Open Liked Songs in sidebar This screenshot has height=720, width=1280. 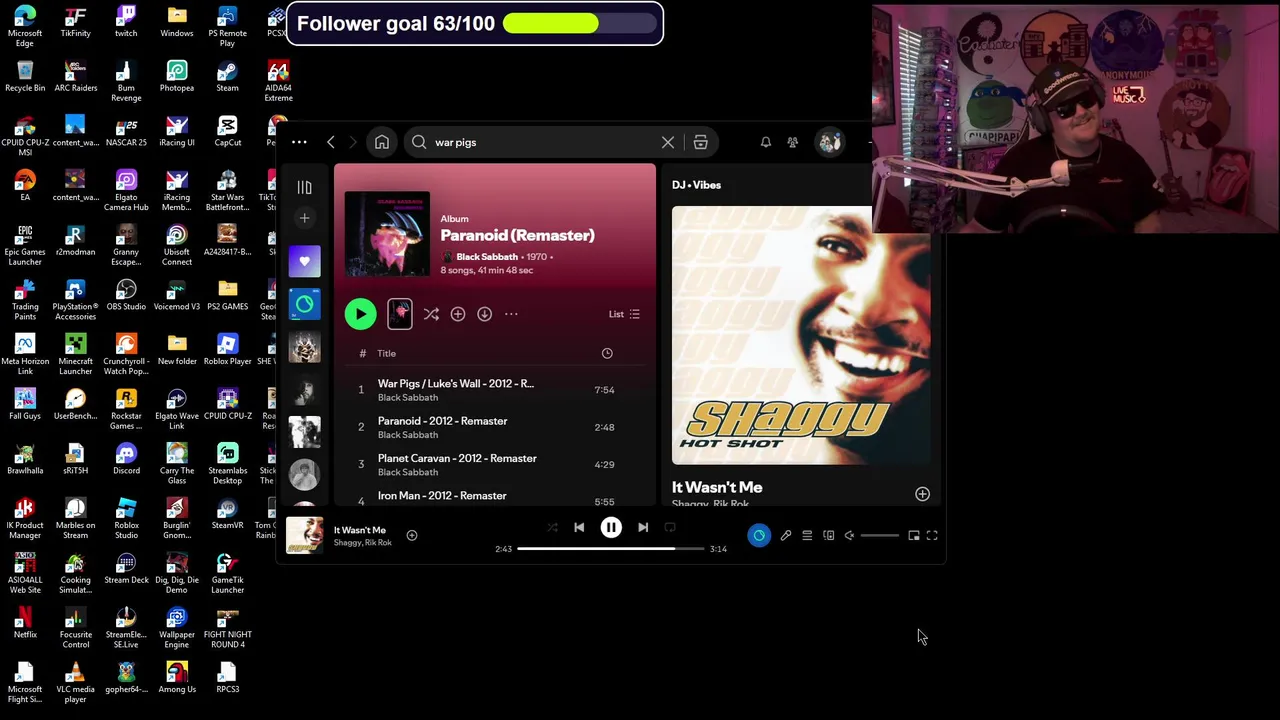(304, 261)
